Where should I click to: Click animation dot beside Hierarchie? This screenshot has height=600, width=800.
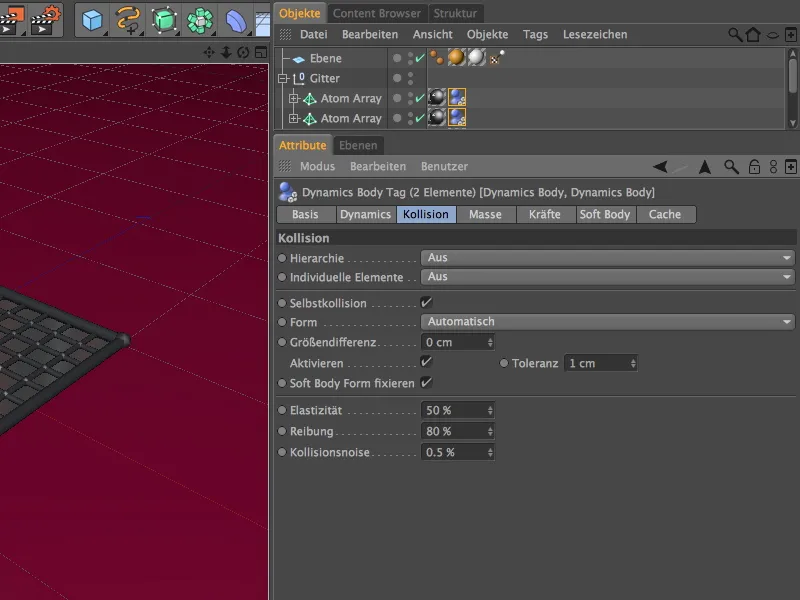point(282,258)
